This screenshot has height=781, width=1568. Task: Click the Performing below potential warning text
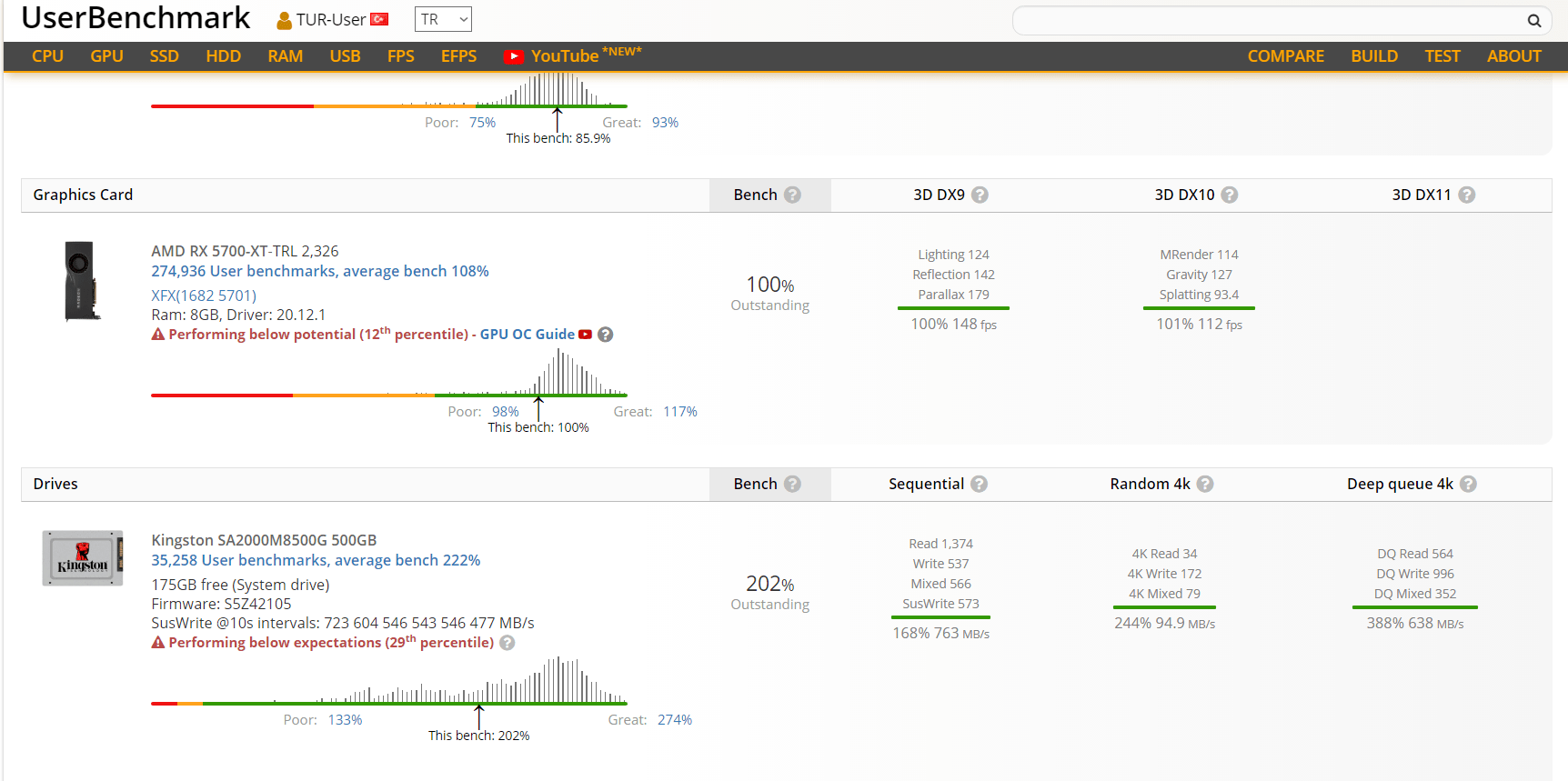coord(318,334)
